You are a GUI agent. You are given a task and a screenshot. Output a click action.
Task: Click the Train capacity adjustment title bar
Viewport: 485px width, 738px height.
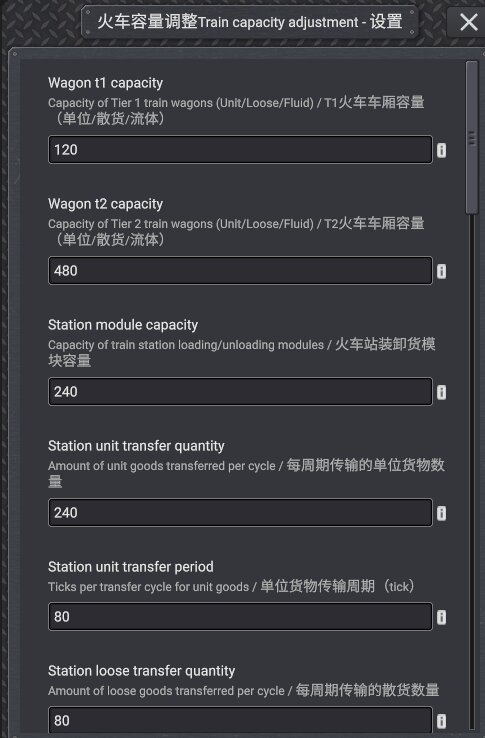(x=250, y=22)
